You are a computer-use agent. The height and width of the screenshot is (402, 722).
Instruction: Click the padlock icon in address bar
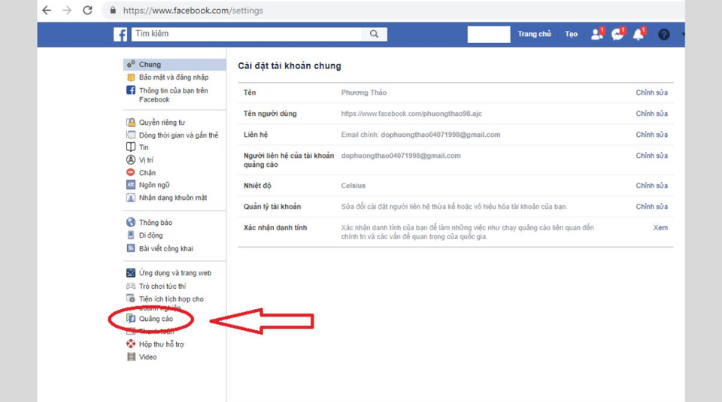coord(113,10)
